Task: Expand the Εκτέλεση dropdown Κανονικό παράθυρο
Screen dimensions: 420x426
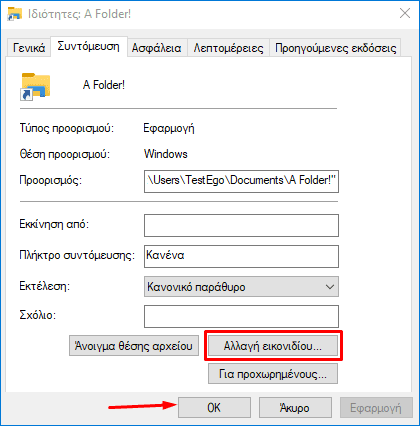Action: [x=241, y=287]
